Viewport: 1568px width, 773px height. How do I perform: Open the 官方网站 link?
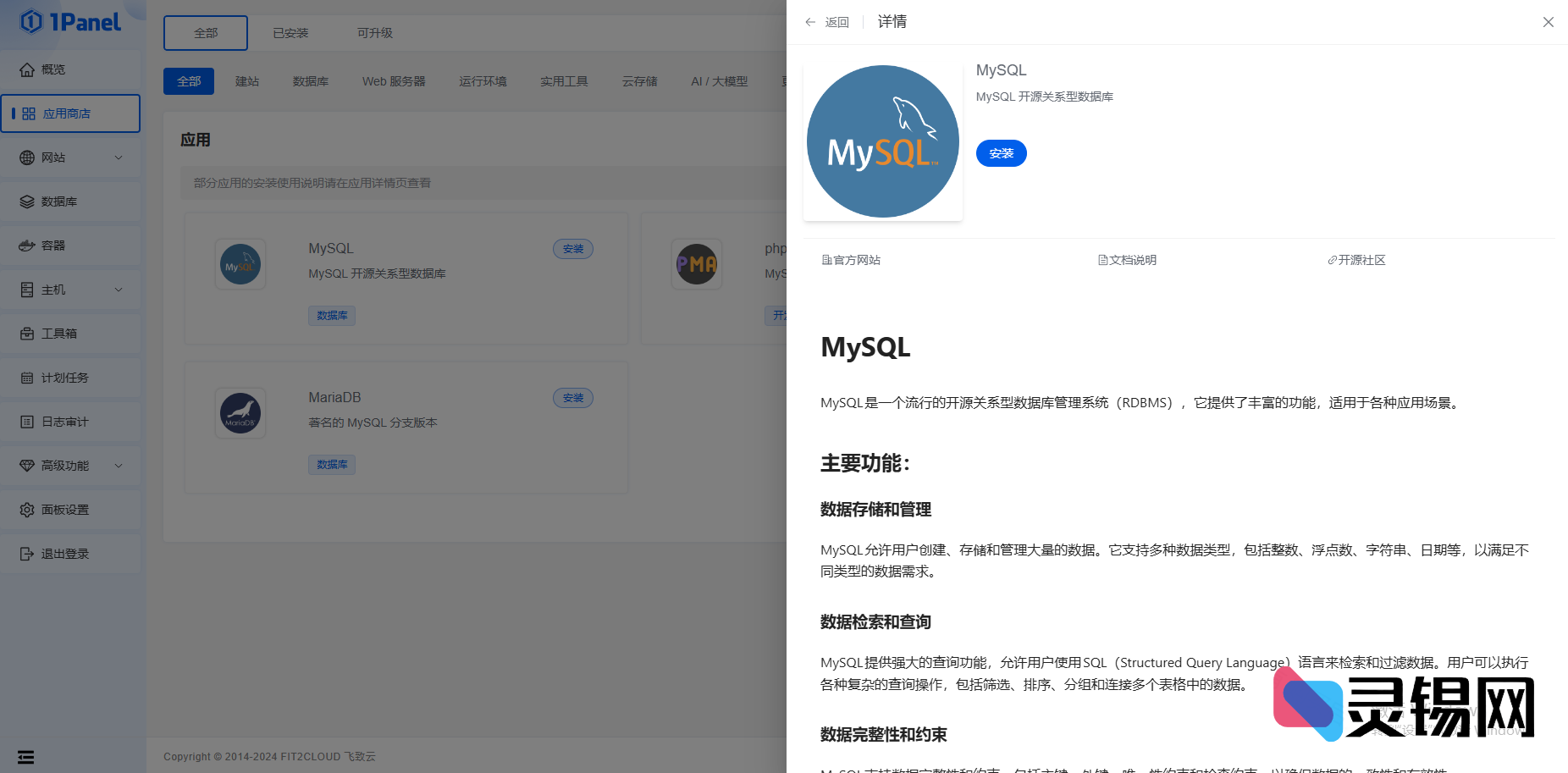tap(852, 260)
